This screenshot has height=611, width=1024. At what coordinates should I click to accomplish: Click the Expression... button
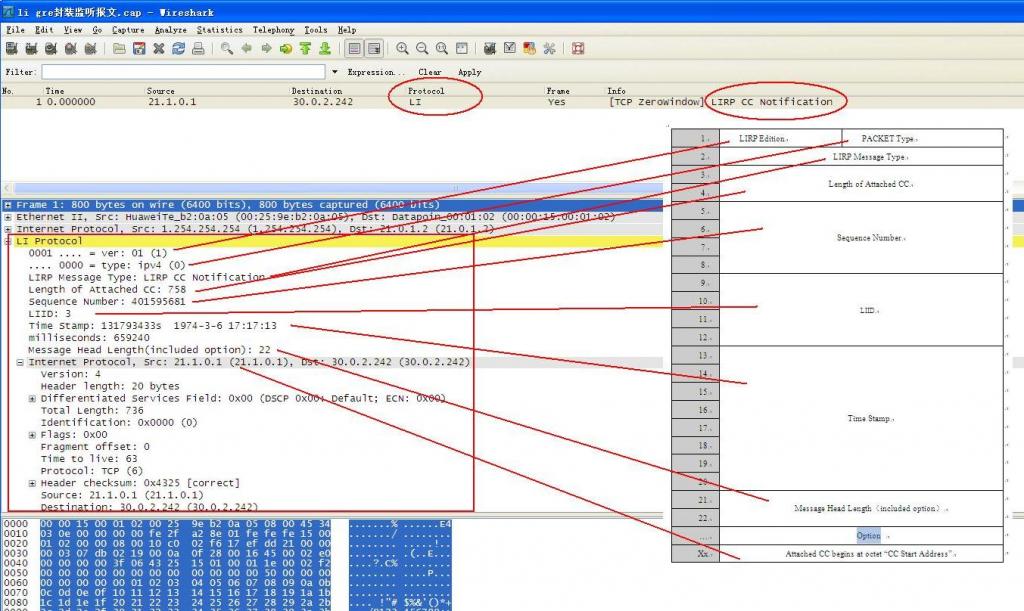point(376,72)
